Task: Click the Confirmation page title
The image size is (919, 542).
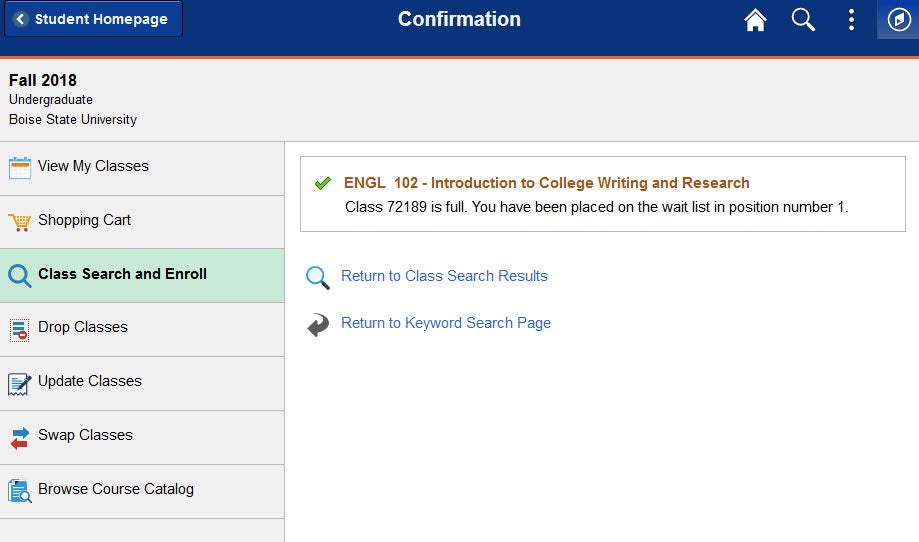Action: pos(459,19)
